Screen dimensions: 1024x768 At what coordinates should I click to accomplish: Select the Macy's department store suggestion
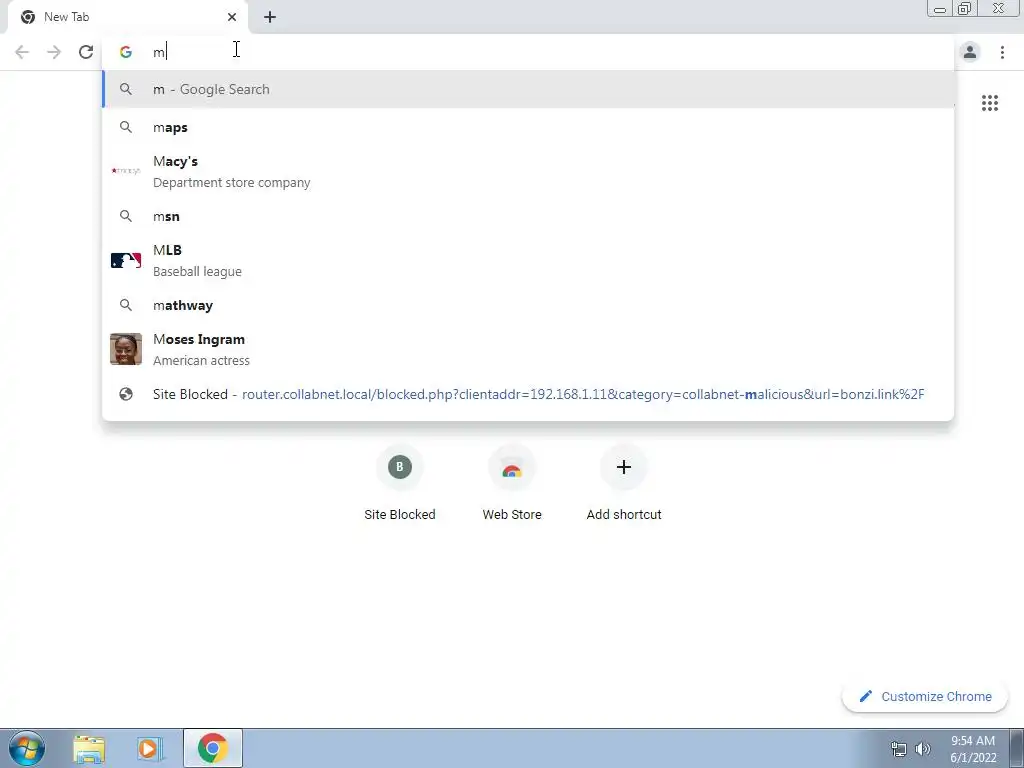tap(528, 171)
